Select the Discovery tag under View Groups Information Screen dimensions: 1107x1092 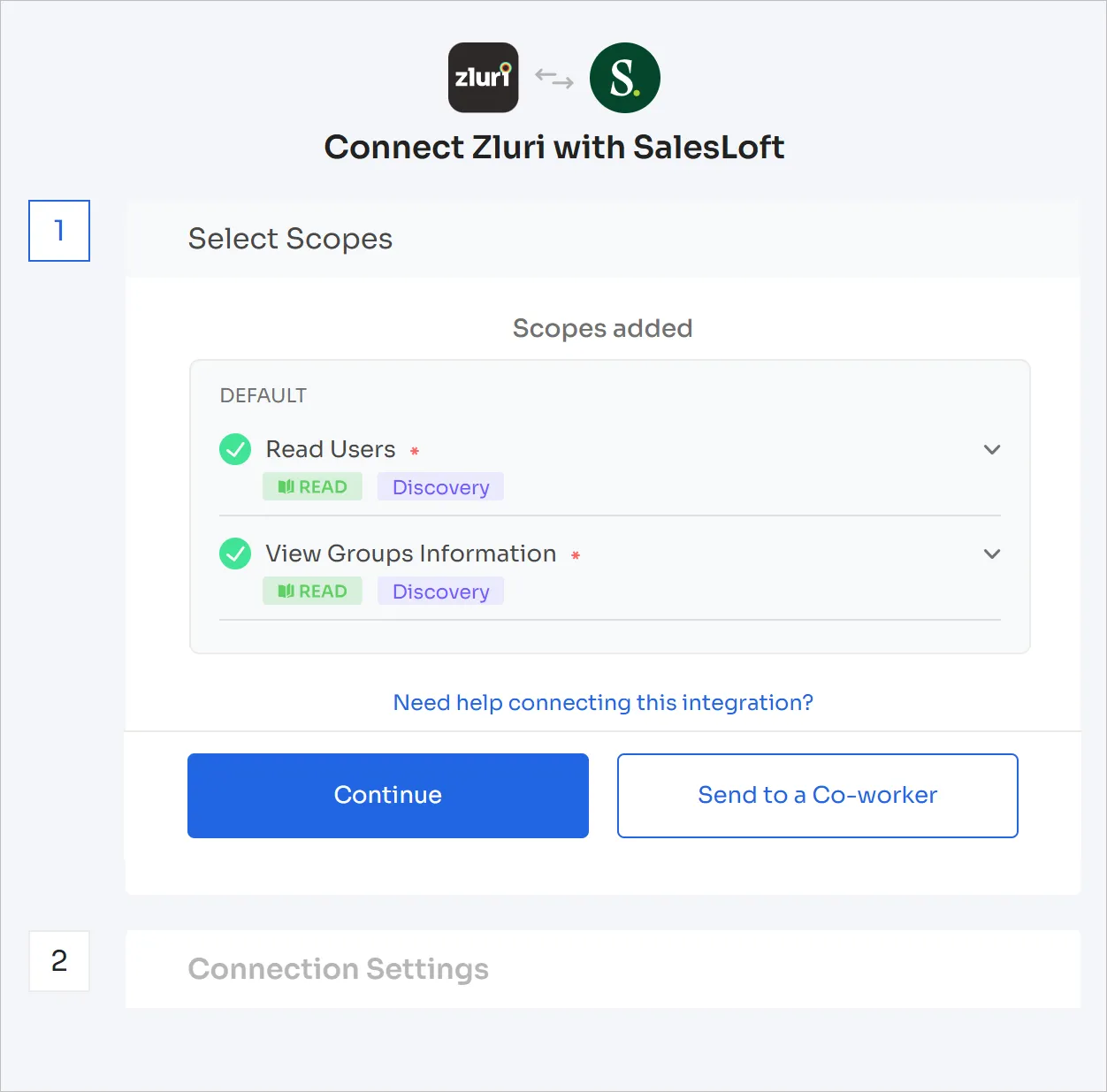point(440,592)
